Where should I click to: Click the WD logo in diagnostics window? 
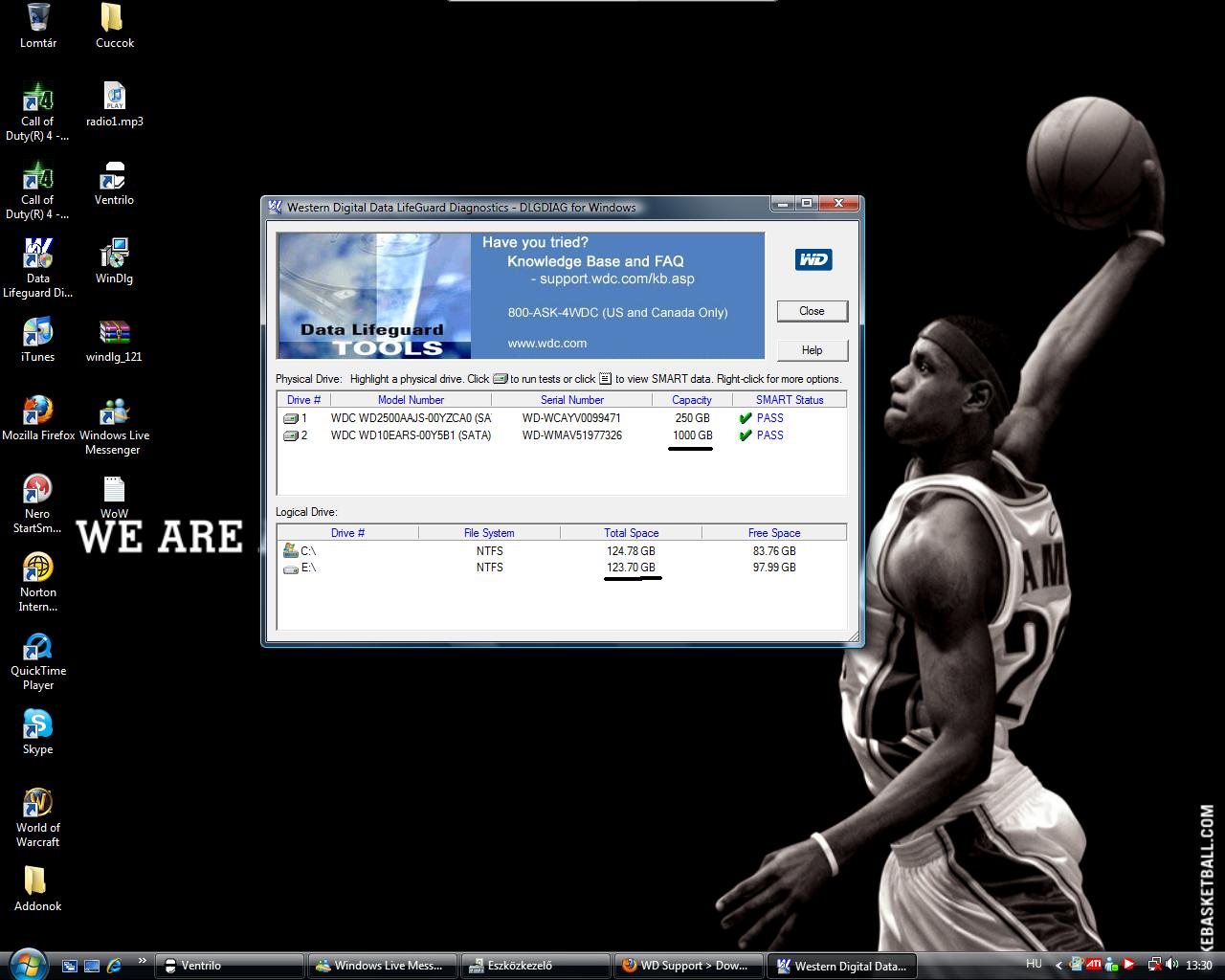pyautogui.click(x=813, y=259)
